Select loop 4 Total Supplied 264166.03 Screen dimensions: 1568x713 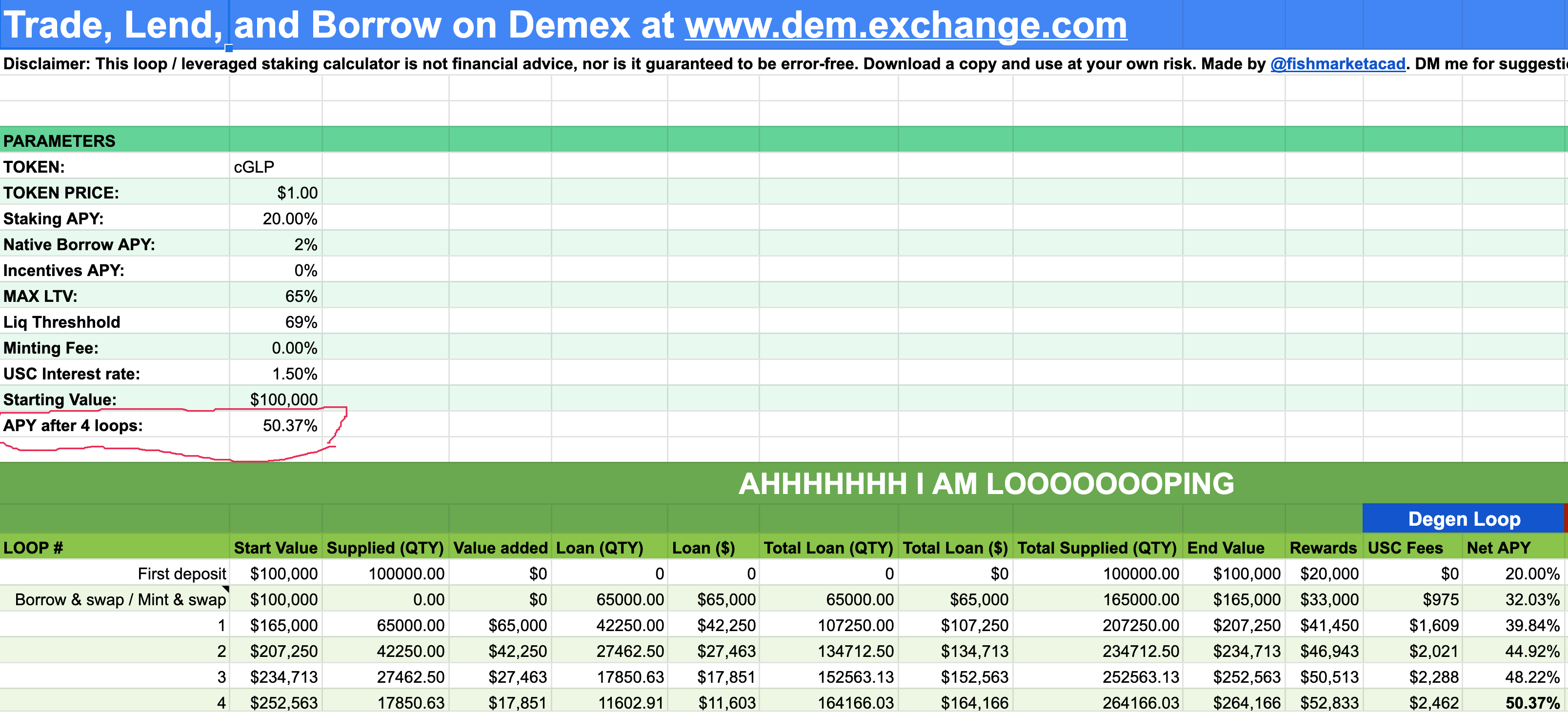pos(1098,701)
